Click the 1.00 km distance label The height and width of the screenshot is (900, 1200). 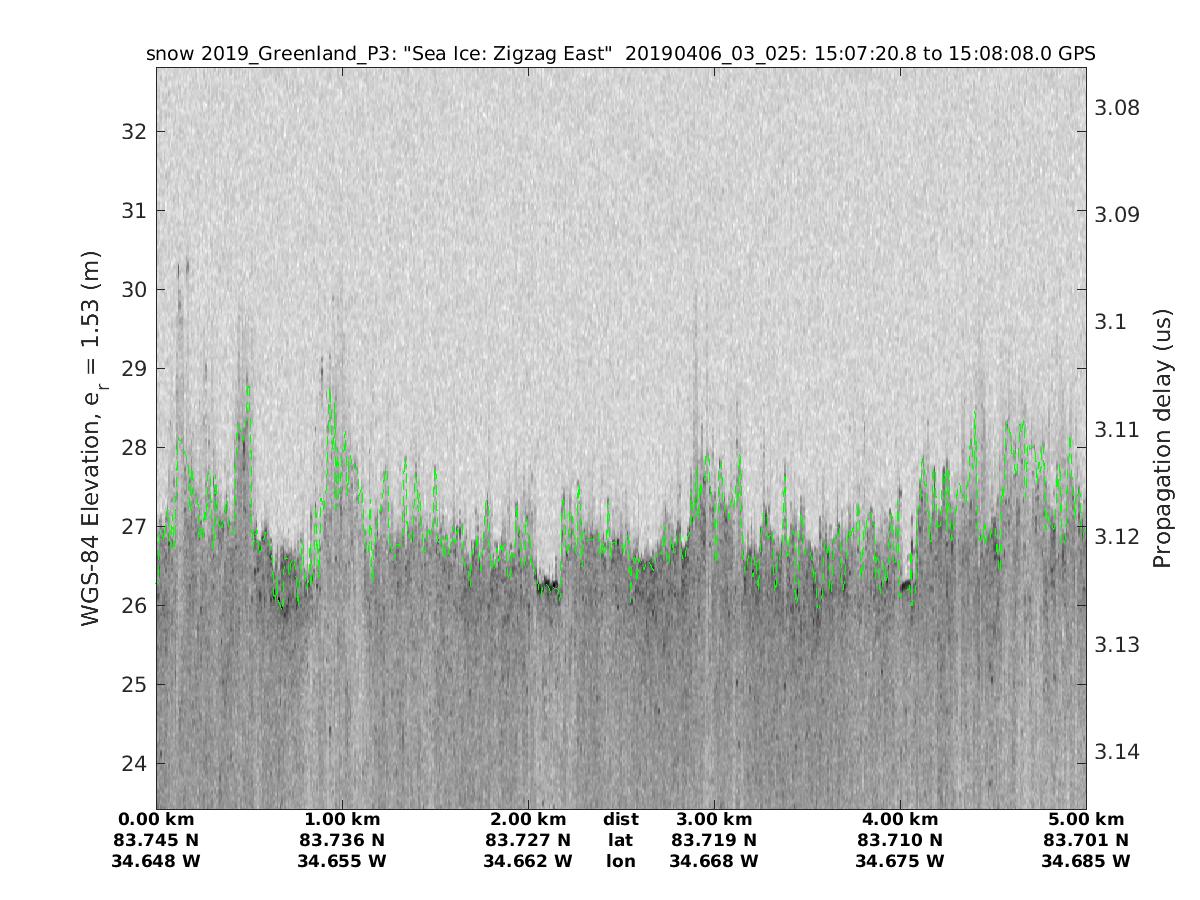(x=342, y=820)
